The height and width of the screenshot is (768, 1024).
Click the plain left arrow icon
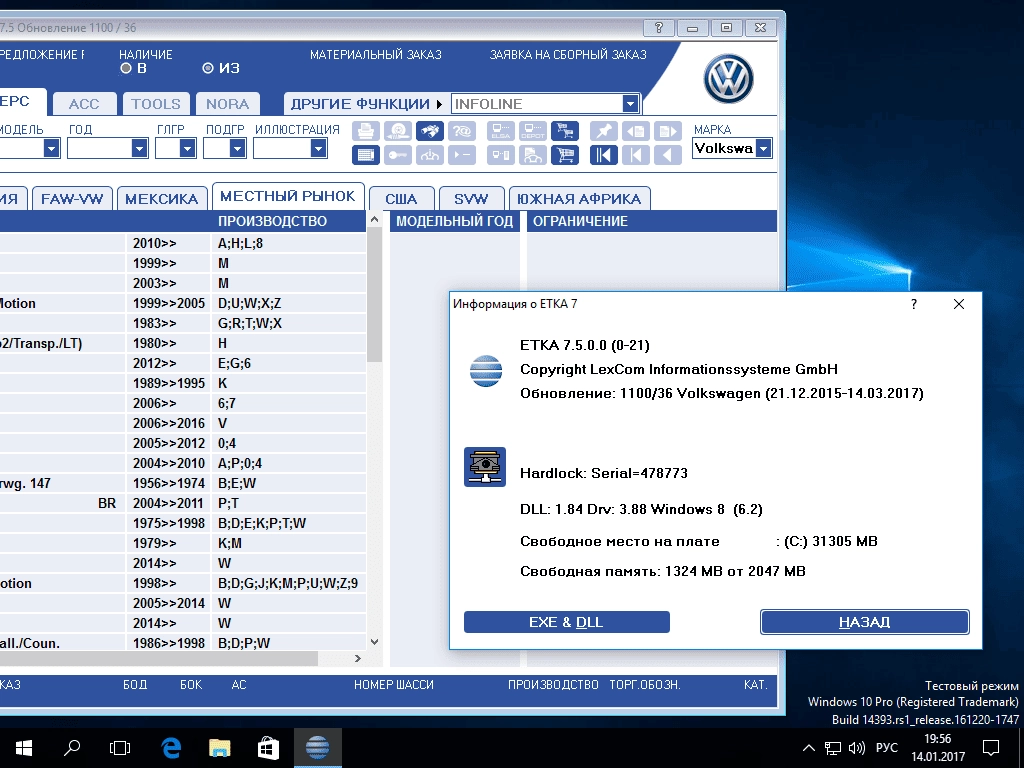click(667, 155)
